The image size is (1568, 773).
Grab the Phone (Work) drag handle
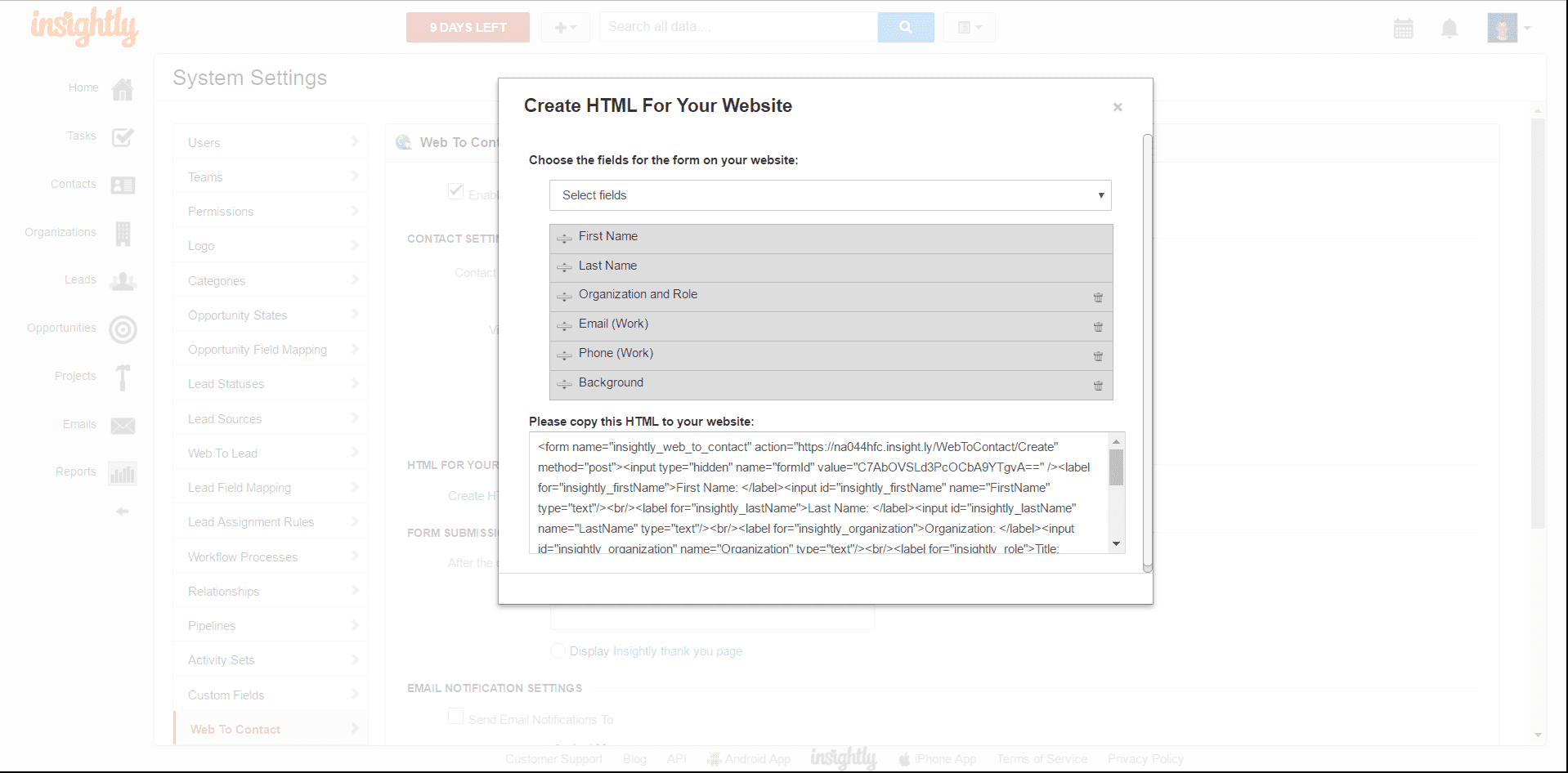[x=564, y=355]
